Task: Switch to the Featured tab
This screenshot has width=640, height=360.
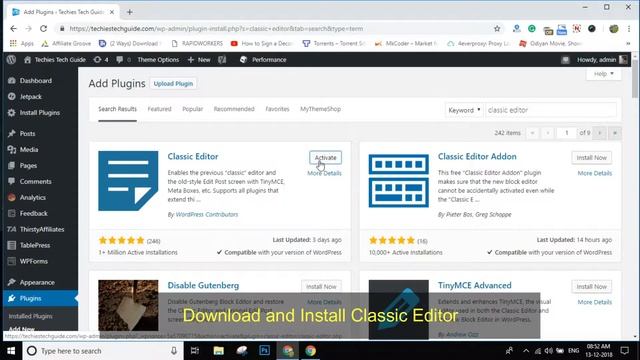Action: 160,109
